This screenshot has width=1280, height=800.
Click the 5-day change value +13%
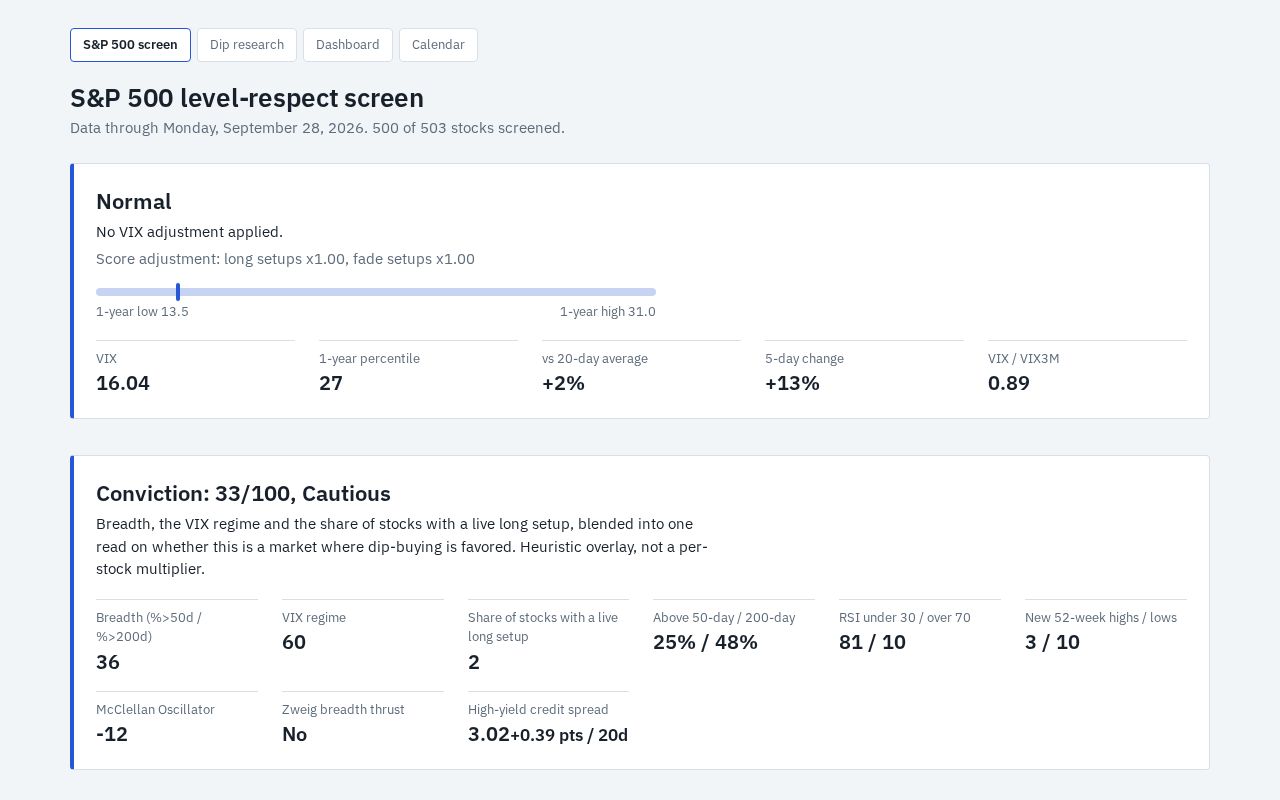tap(792, 383)
